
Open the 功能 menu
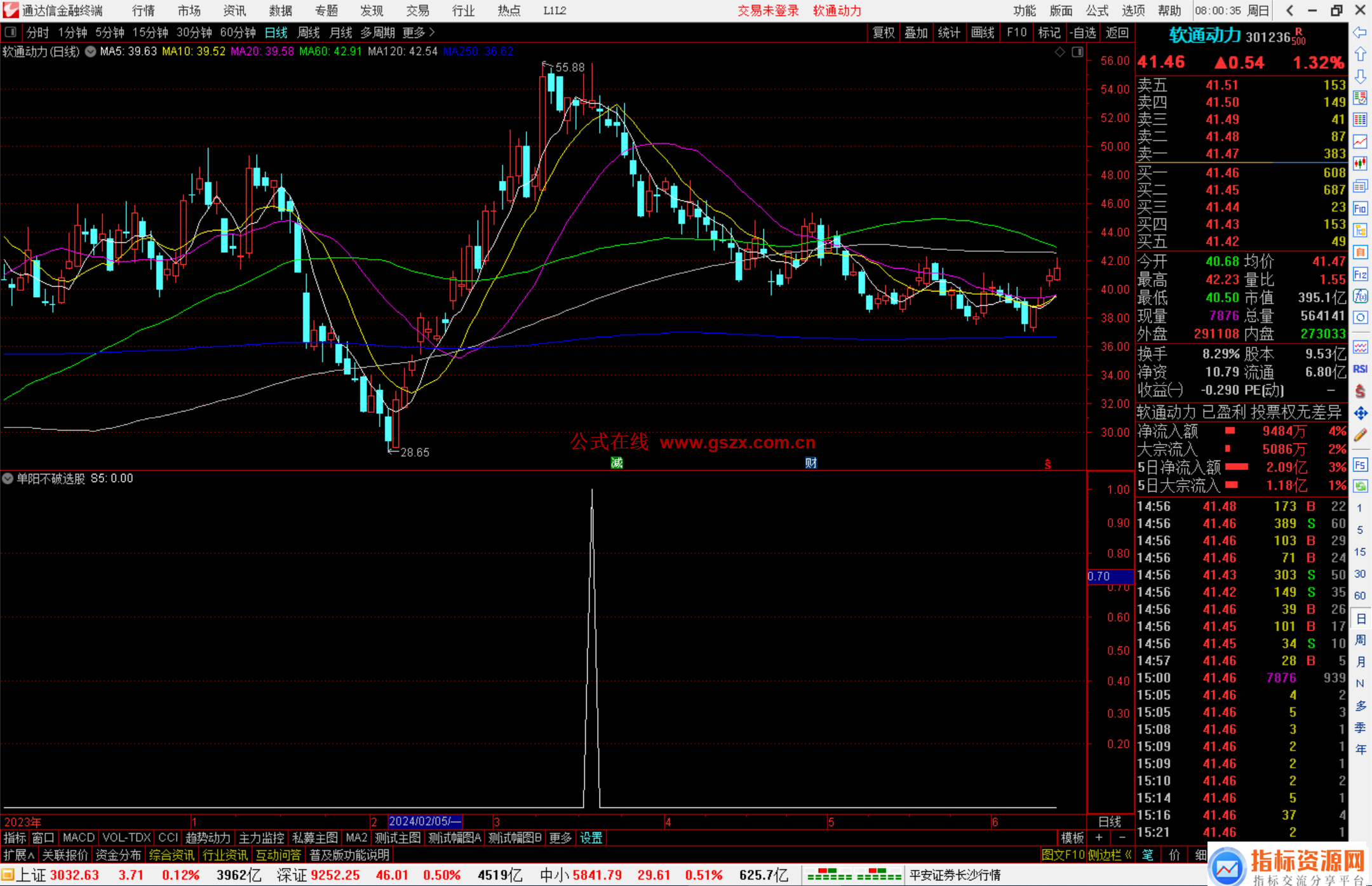click(x=1025, y=11)
